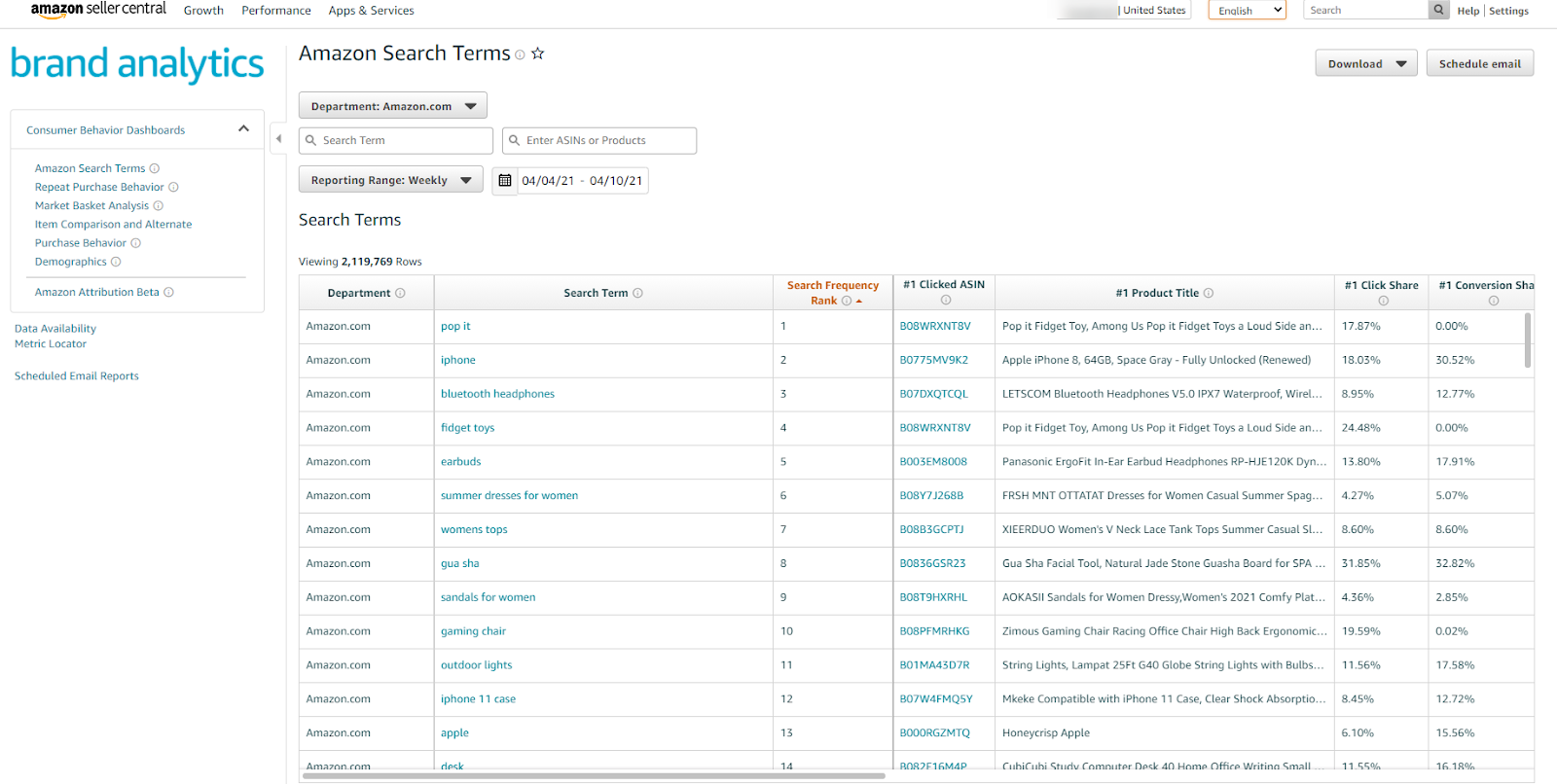Open the English language selector
Image resolution: width=1557 pixels, height=784 pixels.
tap(1247, 10)
